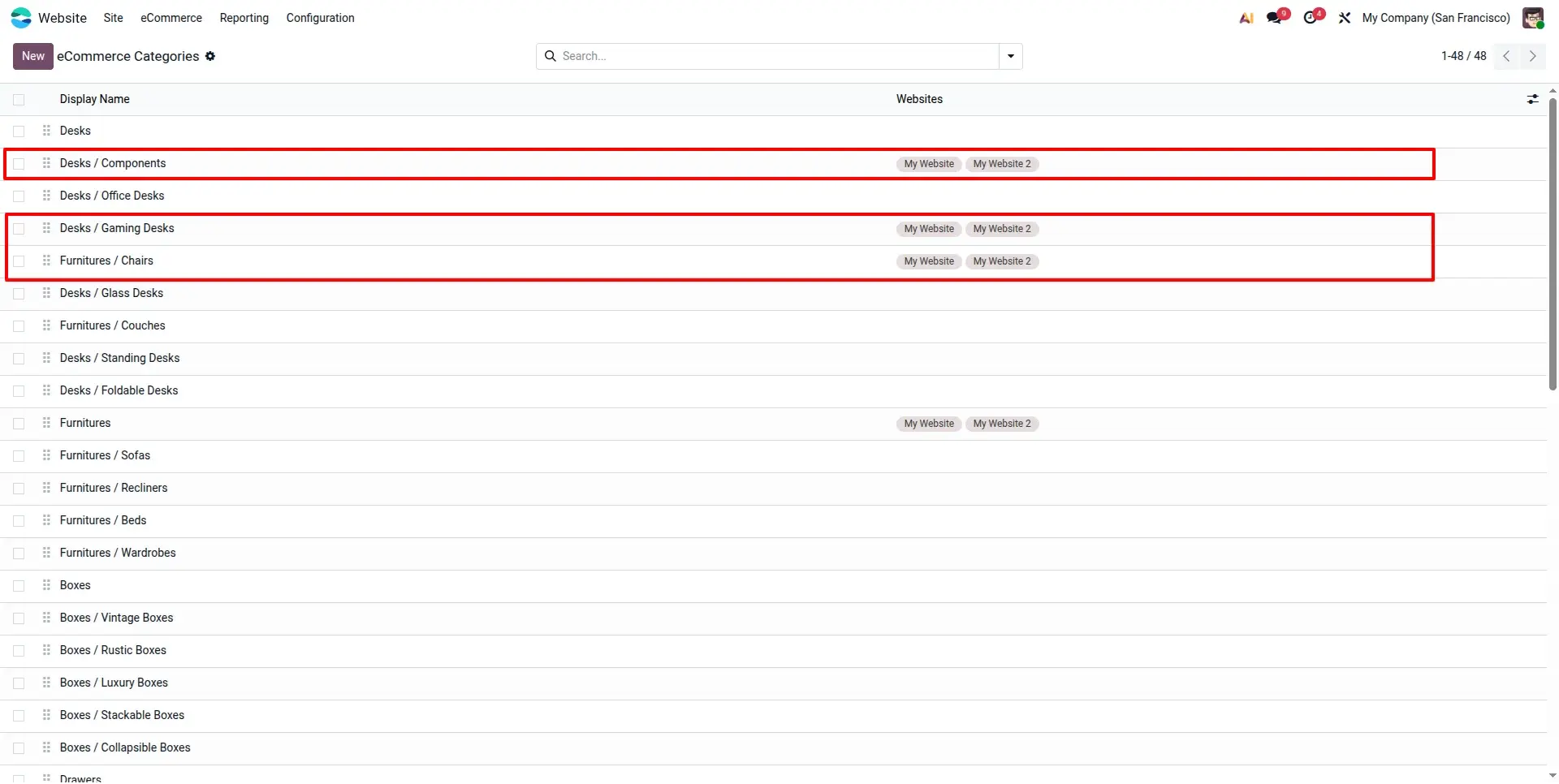Check the Desks row checkbox
Viewport: 1559px width, 784px height.
[19, 131]
